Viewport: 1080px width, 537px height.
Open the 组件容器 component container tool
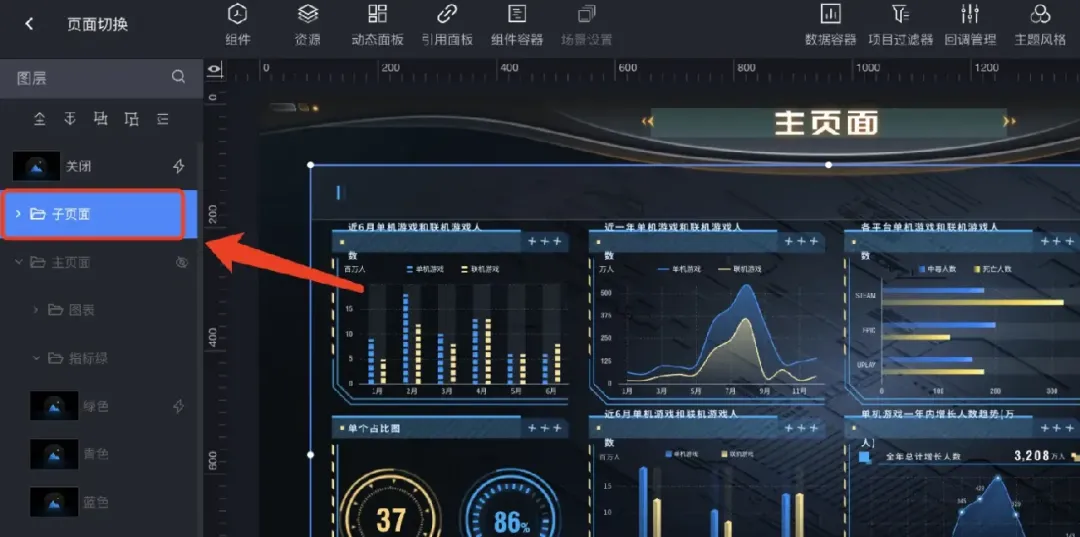pyautogui.click(x=517, y=25)
